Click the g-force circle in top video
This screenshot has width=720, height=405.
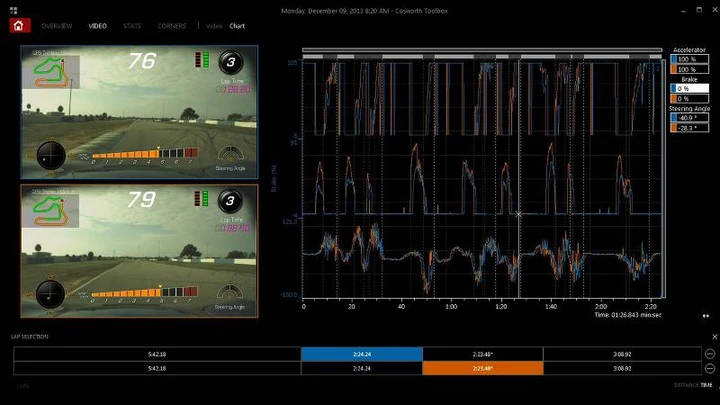pyautogui.click(x=51, y=155)
